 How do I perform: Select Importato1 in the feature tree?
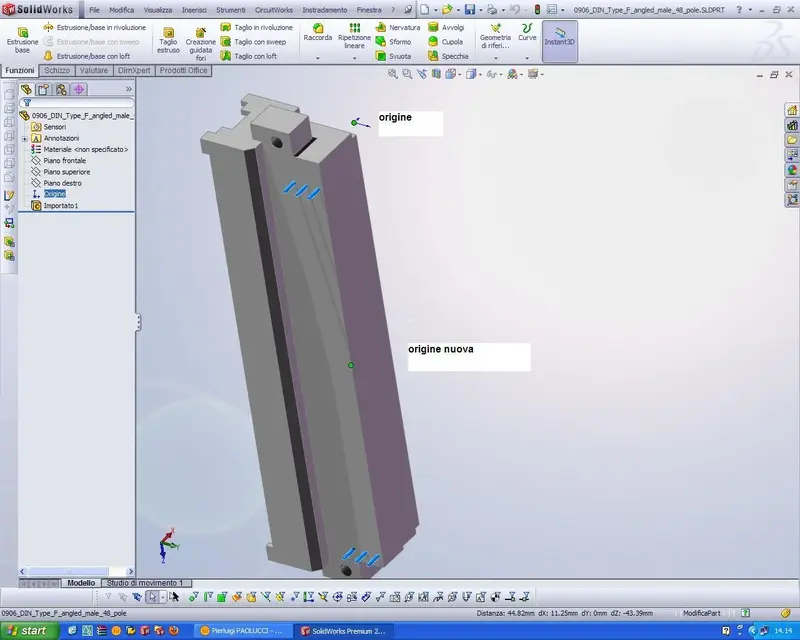pos(61,206)
